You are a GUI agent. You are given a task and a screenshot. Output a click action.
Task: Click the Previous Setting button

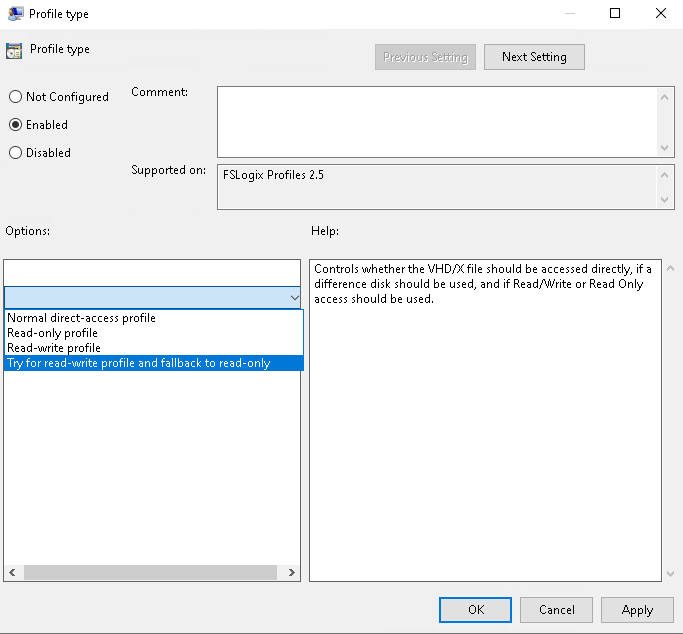(425, 57)
